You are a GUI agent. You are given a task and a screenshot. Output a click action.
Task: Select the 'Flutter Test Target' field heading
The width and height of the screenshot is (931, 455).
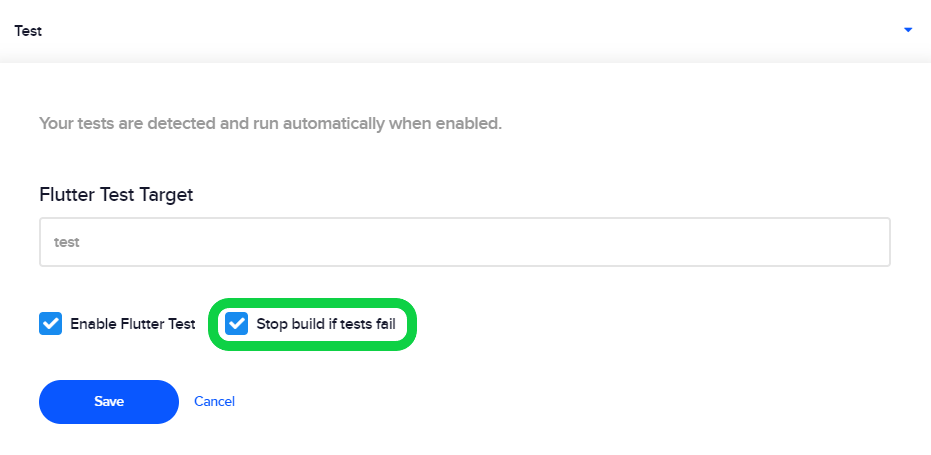pos(116,194)
